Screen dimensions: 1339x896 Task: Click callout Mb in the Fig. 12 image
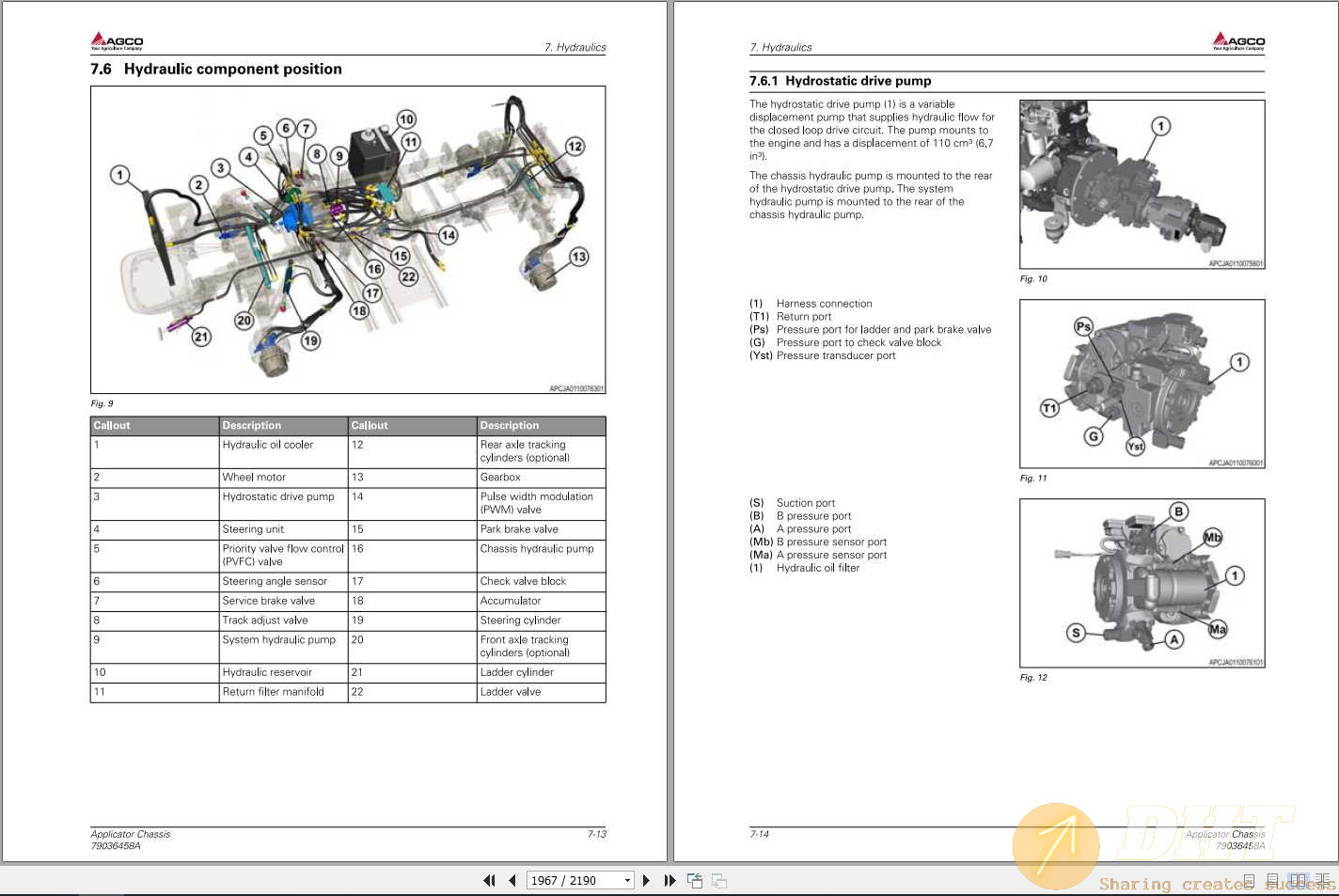(x=1212, y=538)
